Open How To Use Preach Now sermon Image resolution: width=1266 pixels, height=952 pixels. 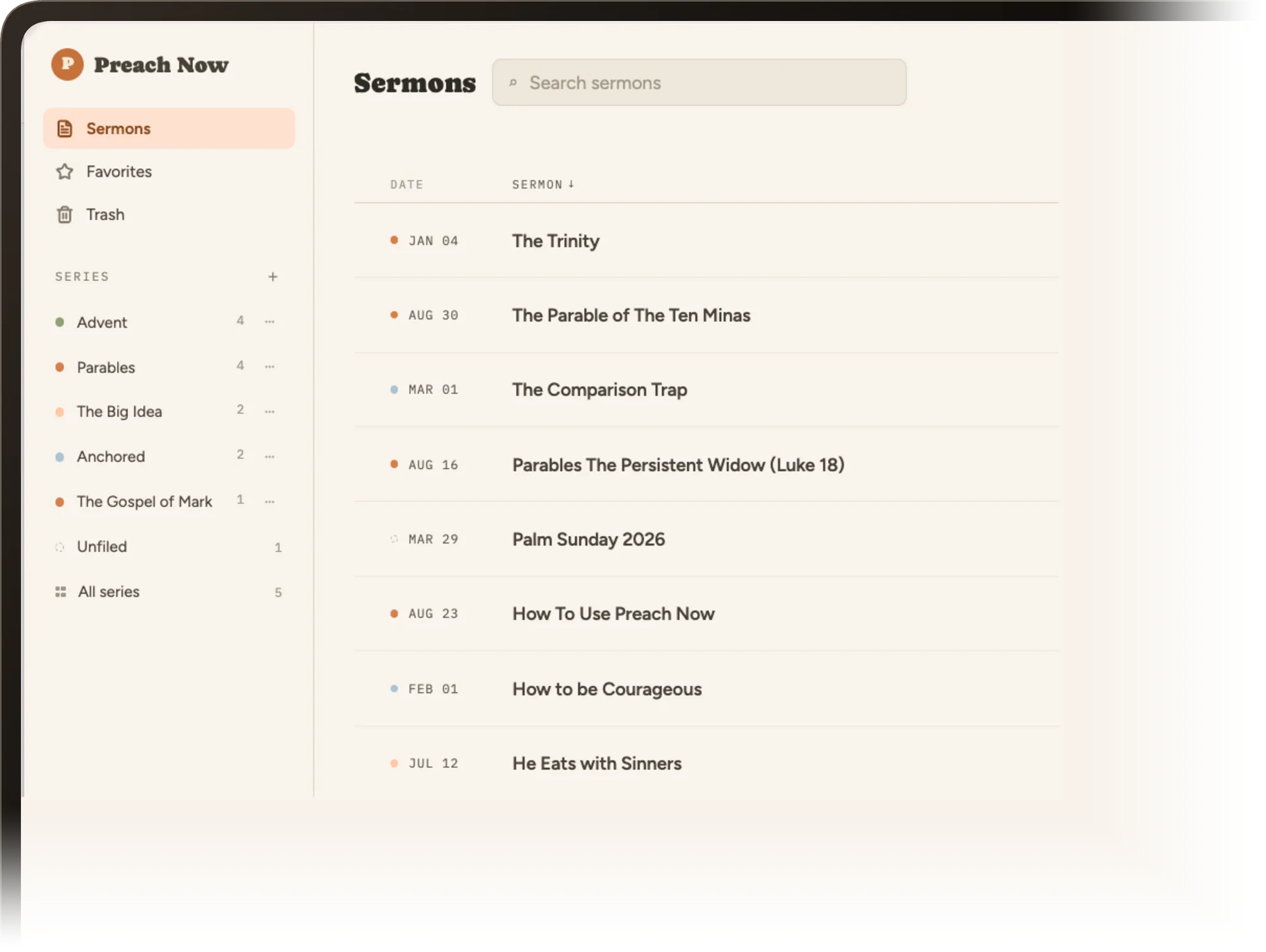tap(613, 614)
